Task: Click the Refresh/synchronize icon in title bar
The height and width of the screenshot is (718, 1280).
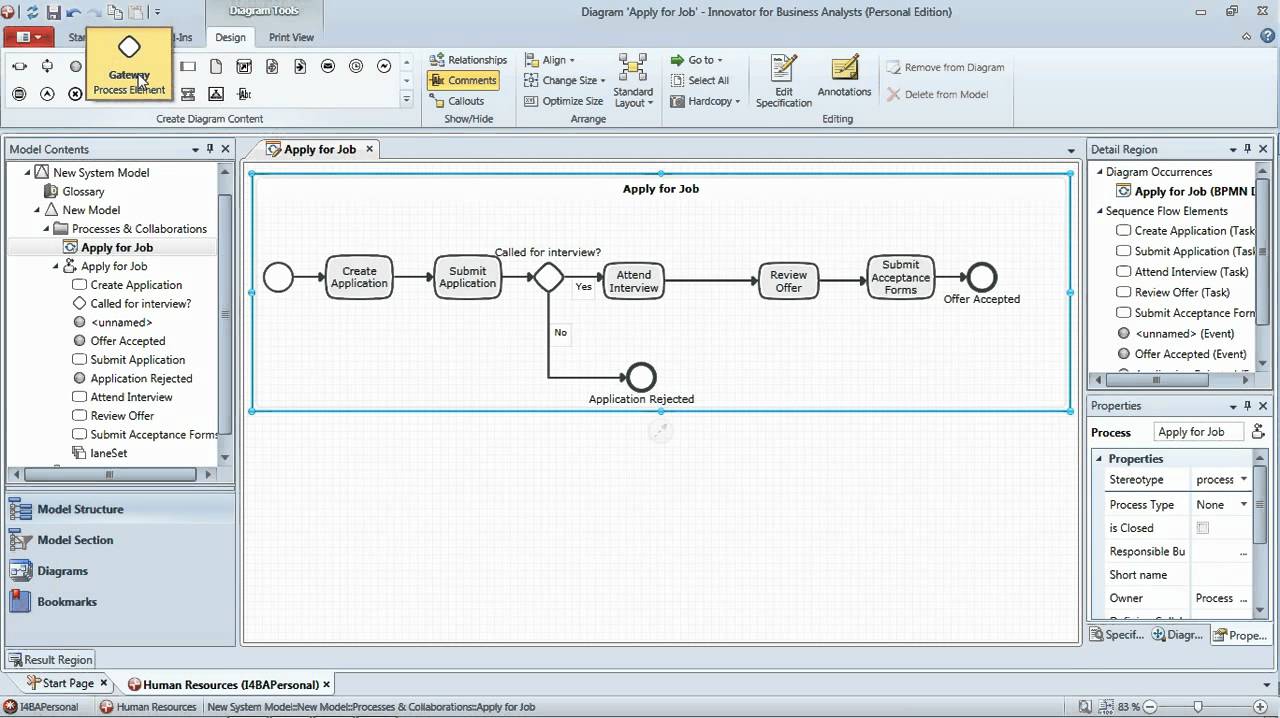Action: [x=32, y=12]
